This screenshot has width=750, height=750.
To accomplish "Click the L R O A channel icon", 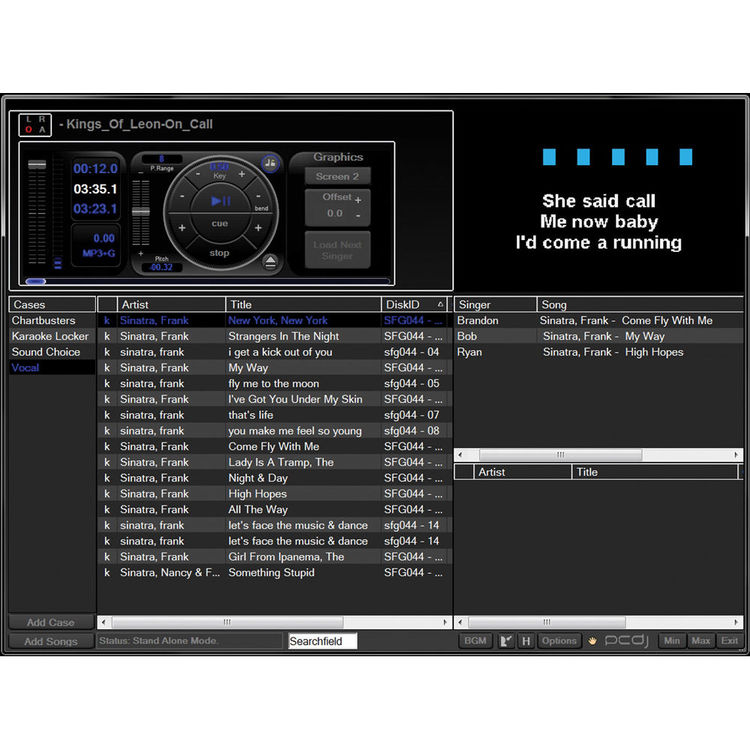I will click(35, 125).
